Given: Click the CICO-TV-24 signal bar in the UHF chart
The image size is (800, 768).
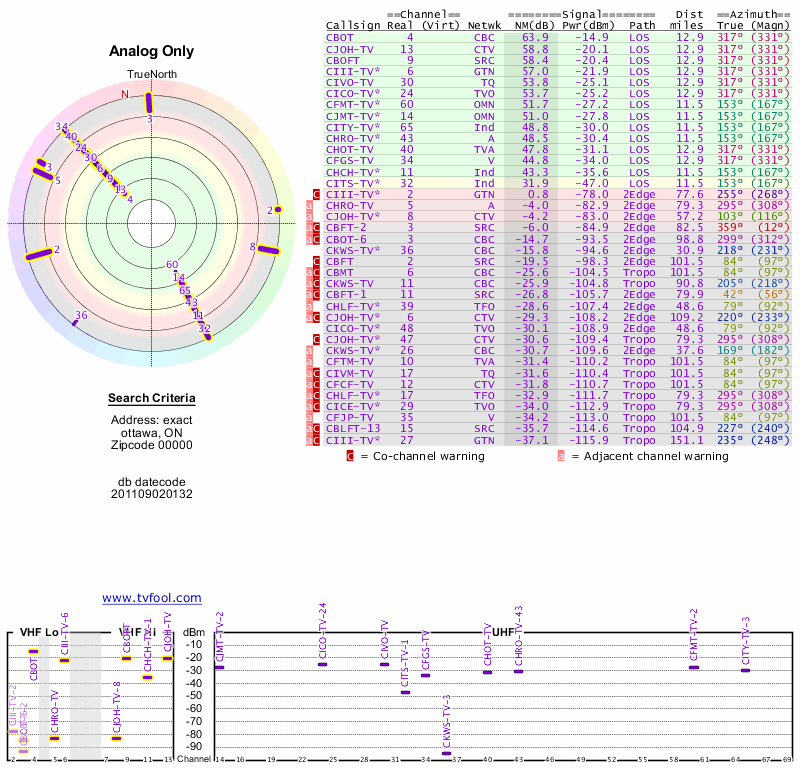Looking at the screenshot, I should pyautogui.click(x=322, y=664).
